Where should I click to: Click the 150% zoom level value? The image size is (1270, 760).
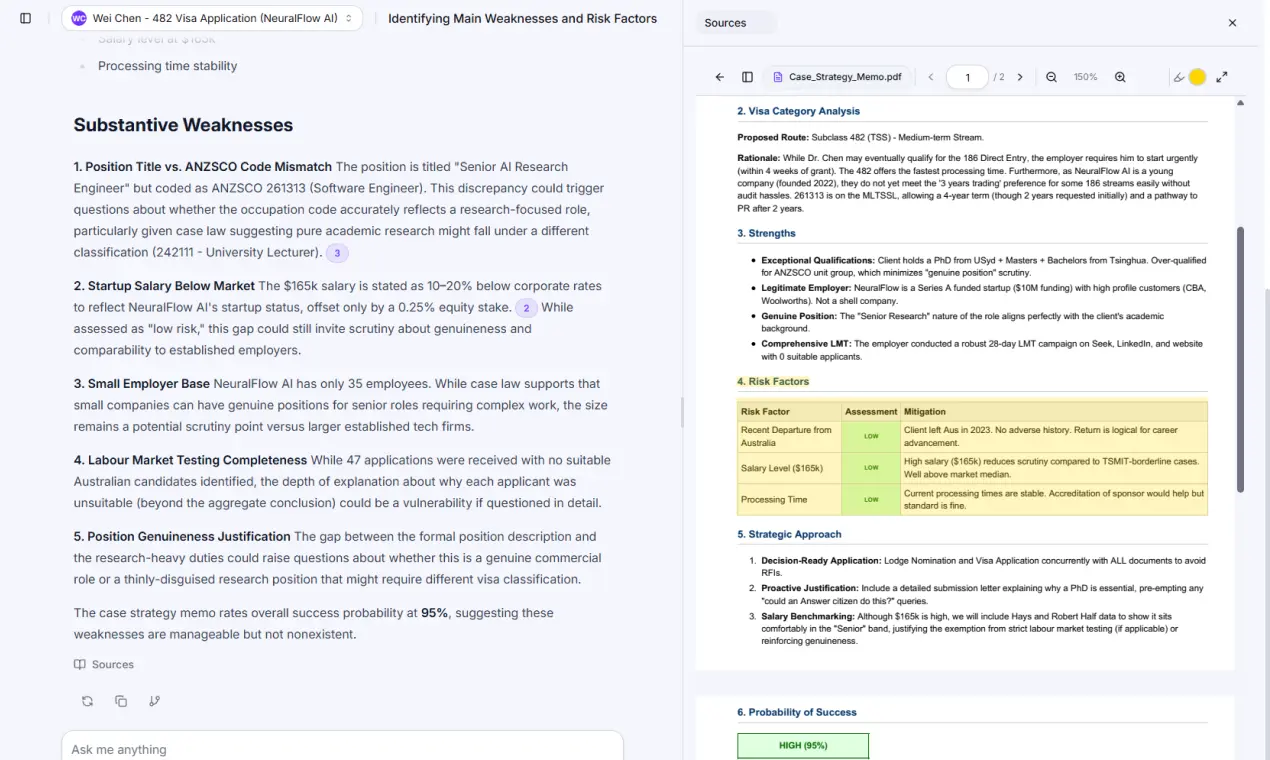pyautogui.click(x=1085, y=77)
